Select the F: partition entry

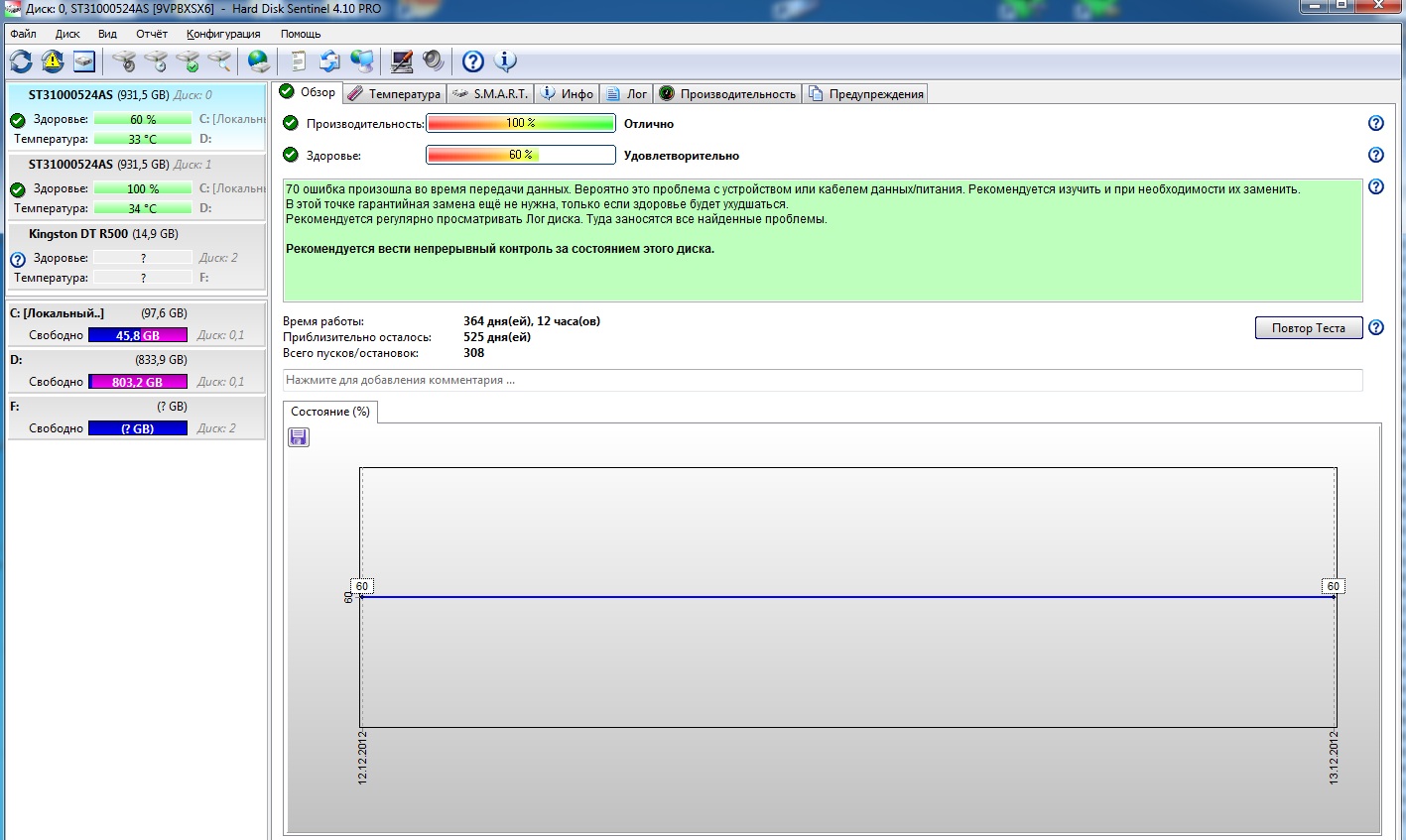(136, 418)
